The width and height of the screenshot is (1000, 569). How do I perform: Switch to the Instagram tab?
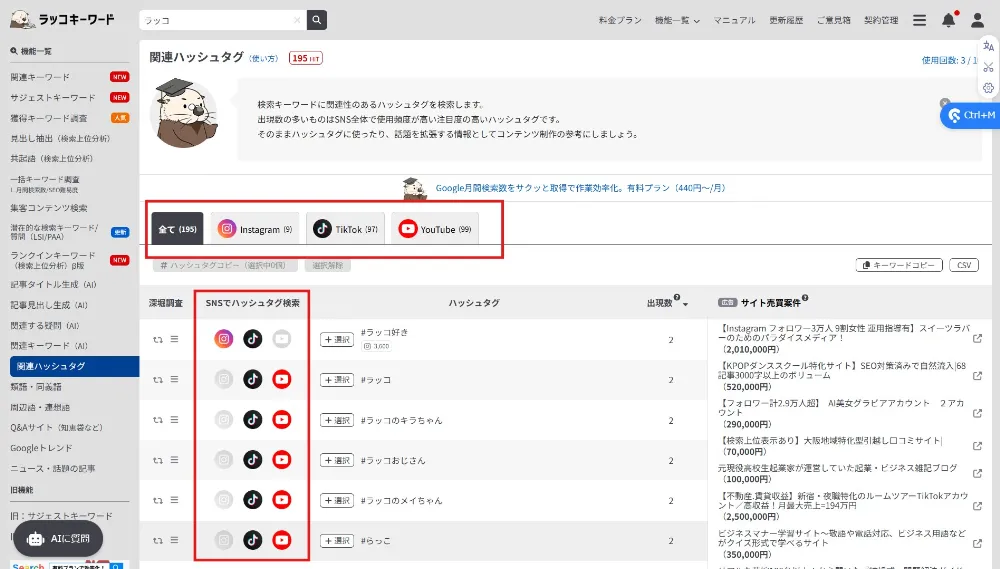255,229
